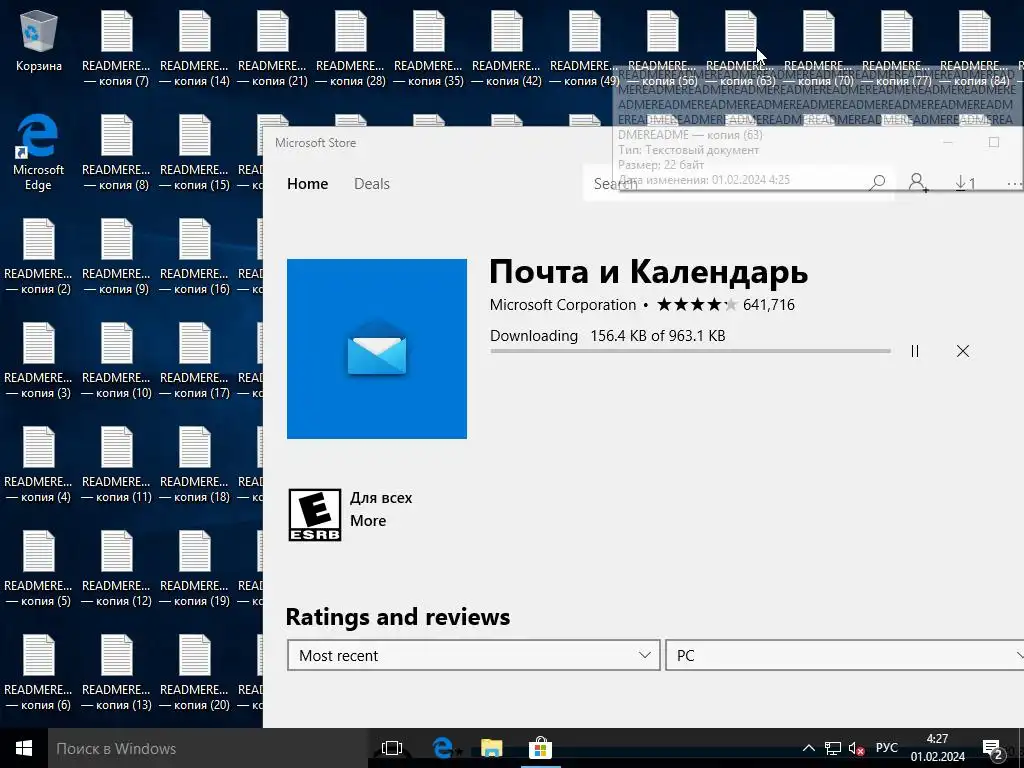This screenshot has height=768, width=1024.
Task: Open the Корзина recycle bin icon
Action: tap(39, 40)
